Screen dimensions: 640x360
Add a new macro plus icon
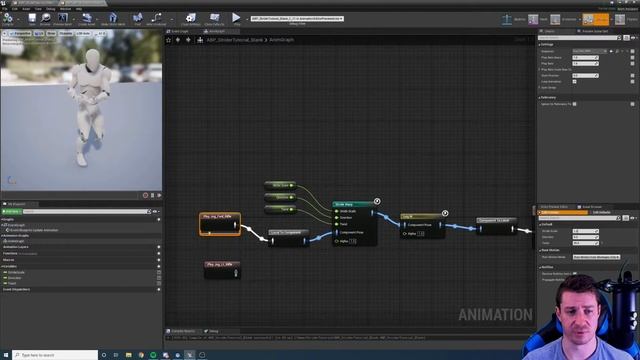click(x=159, y=260)
